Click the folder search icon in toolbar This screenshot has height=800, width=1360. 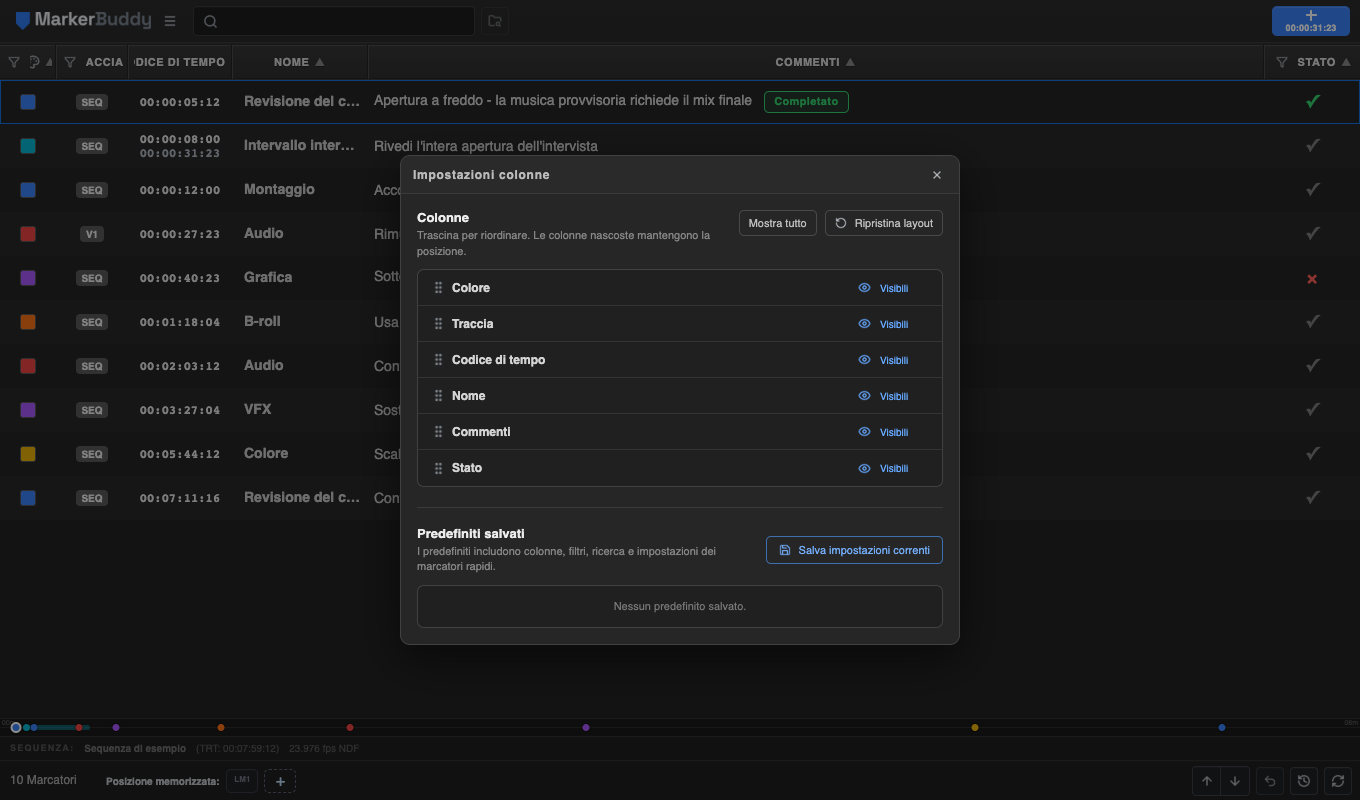(494, 21)
